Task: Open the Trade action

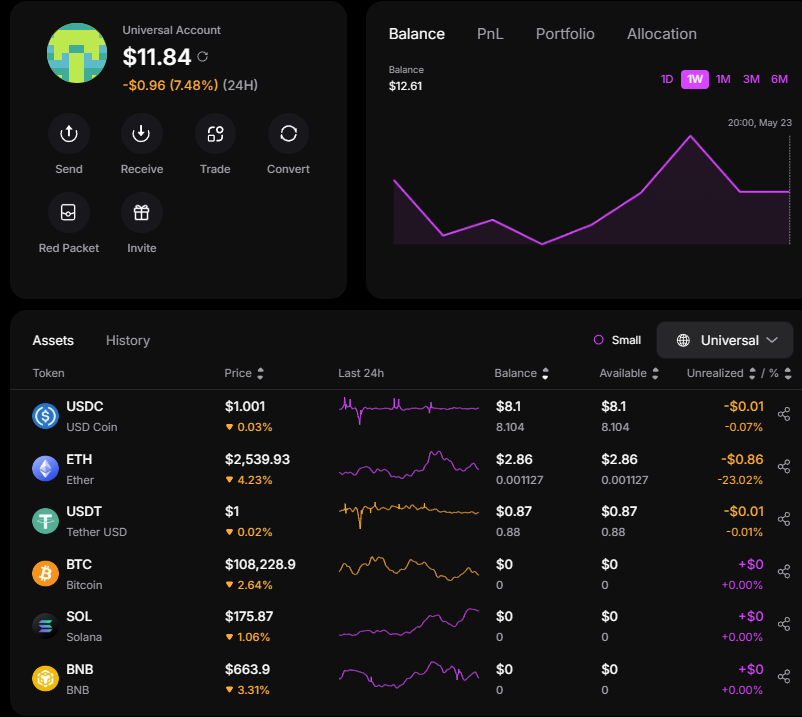Action: click(215, 134)
